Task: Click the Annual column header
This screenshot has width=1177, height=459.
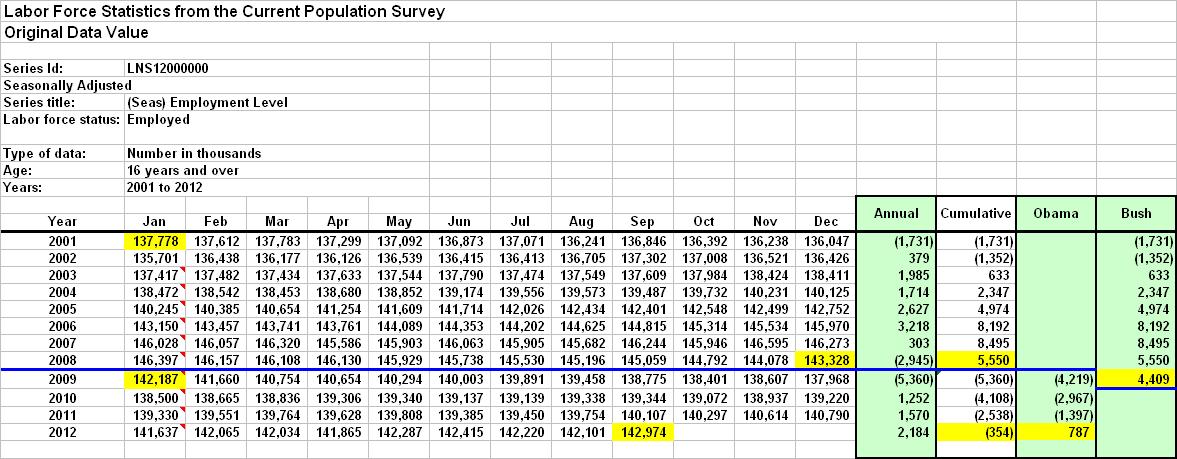Action: (x=896, y=213)
